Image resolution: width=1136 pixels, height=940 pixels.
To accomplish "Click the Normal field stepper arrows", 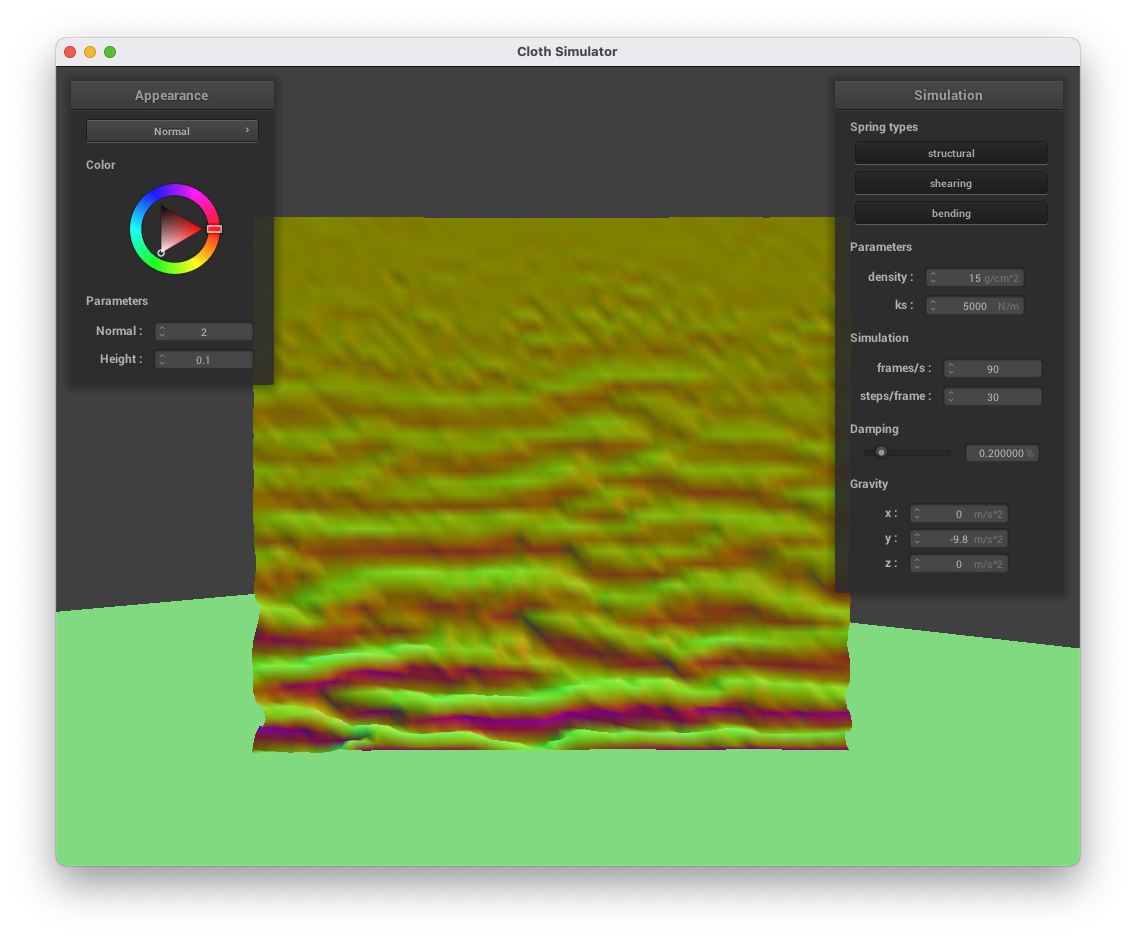I will (x=162, y=332).
